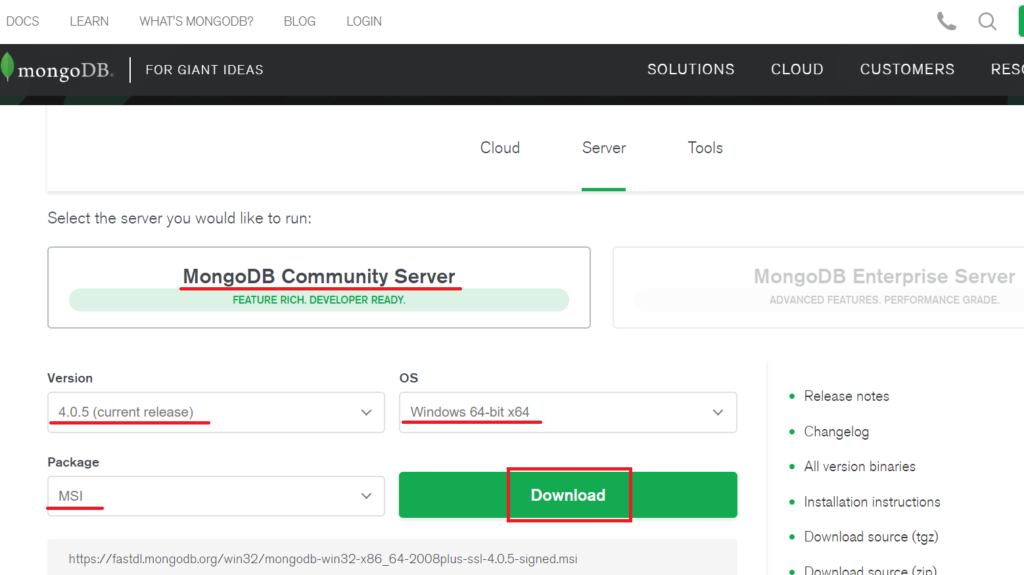Select the Server tab
This screenshot has width=1024, height=575.
tap(603, 148)
